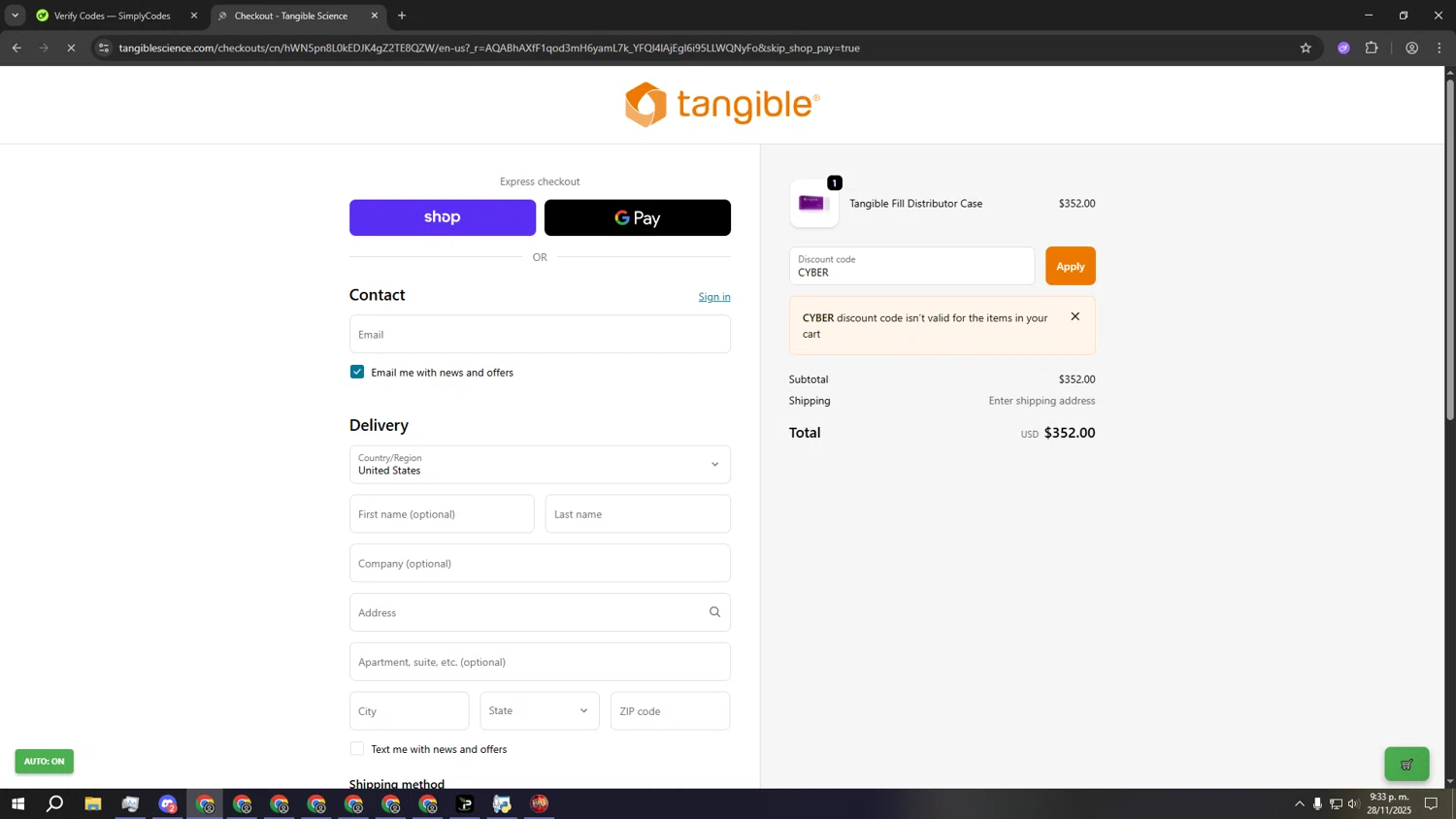Open the Chrome profile menu

1411,48
